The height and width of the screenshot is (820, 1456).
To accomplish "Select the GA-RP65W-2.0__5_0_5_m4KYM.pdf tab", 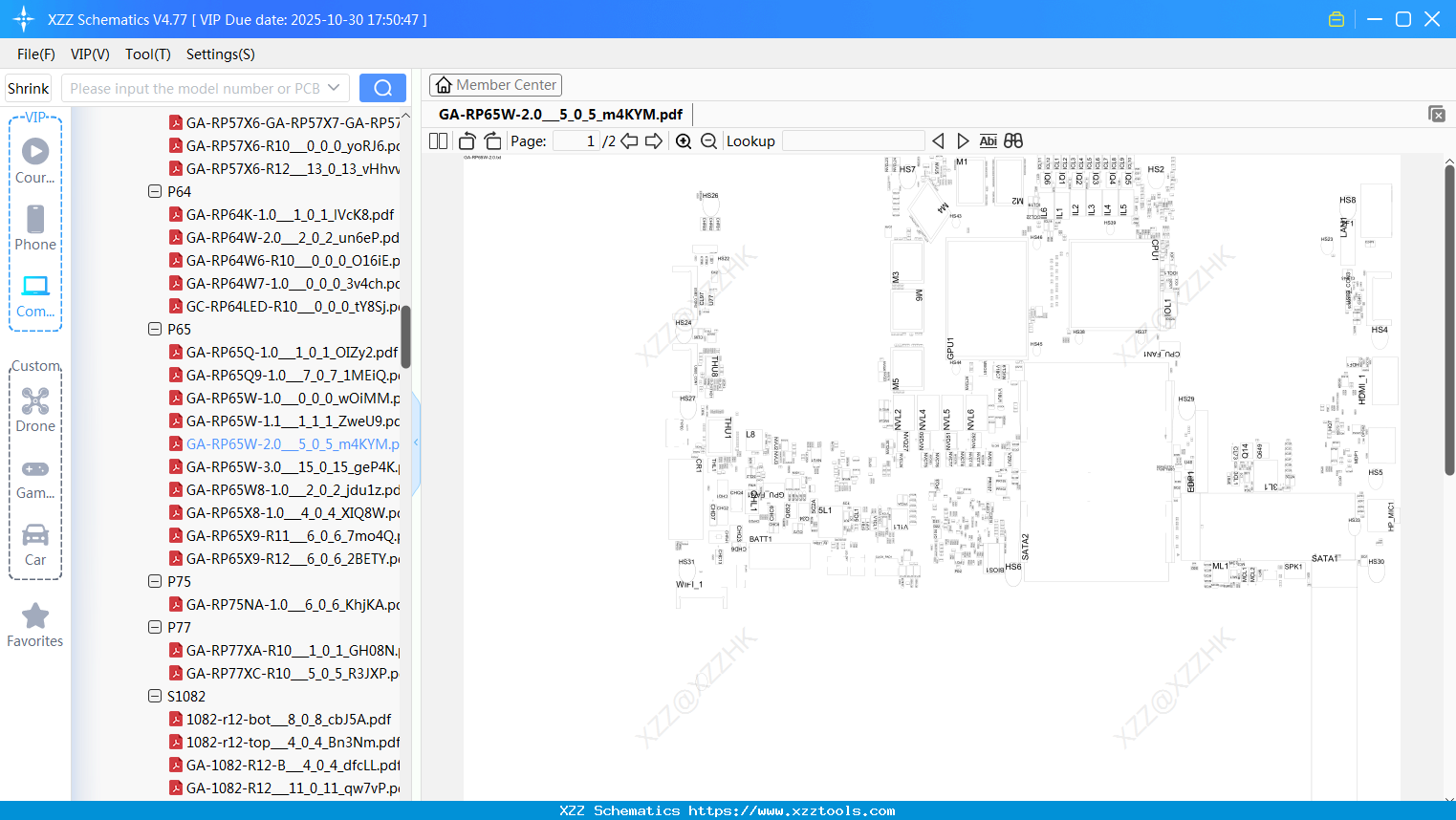I will coord(560,115).
